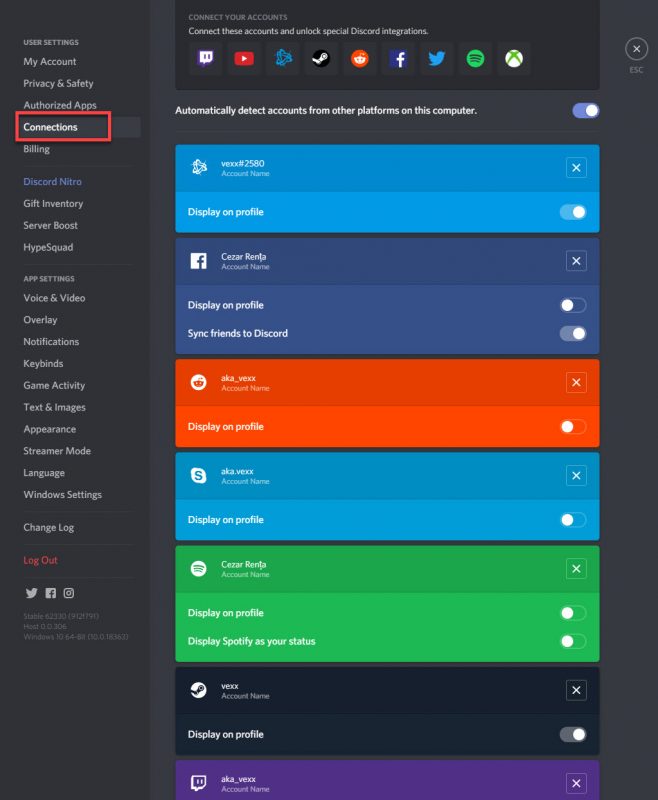658x800 pixels.
Task: Click the Steam logo on vexx card
Action: click(x=198, y=690)
